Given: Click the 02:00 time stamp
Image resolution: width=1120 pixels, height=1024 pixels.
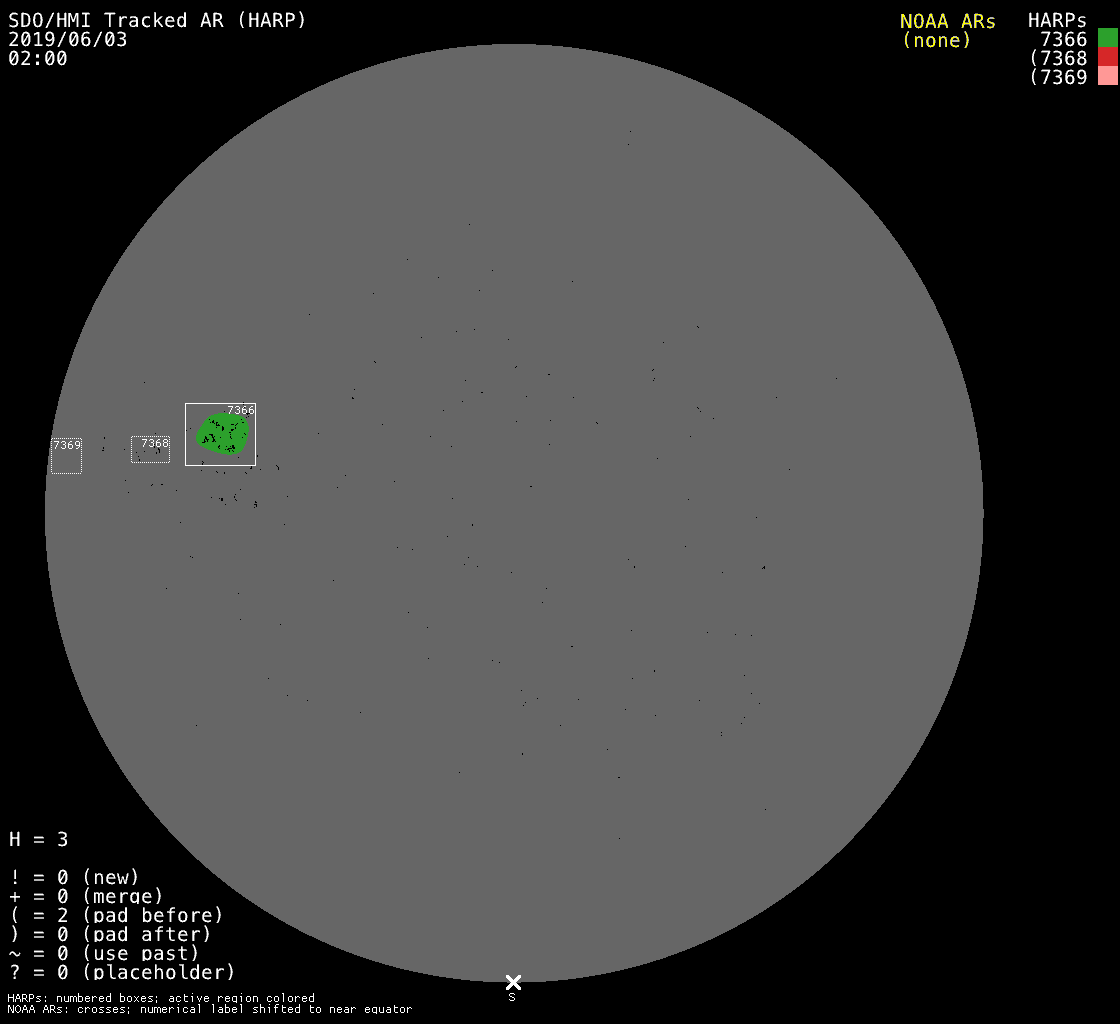Looking at the screenshot, I should pyautogui.click(x=38, y=59).
